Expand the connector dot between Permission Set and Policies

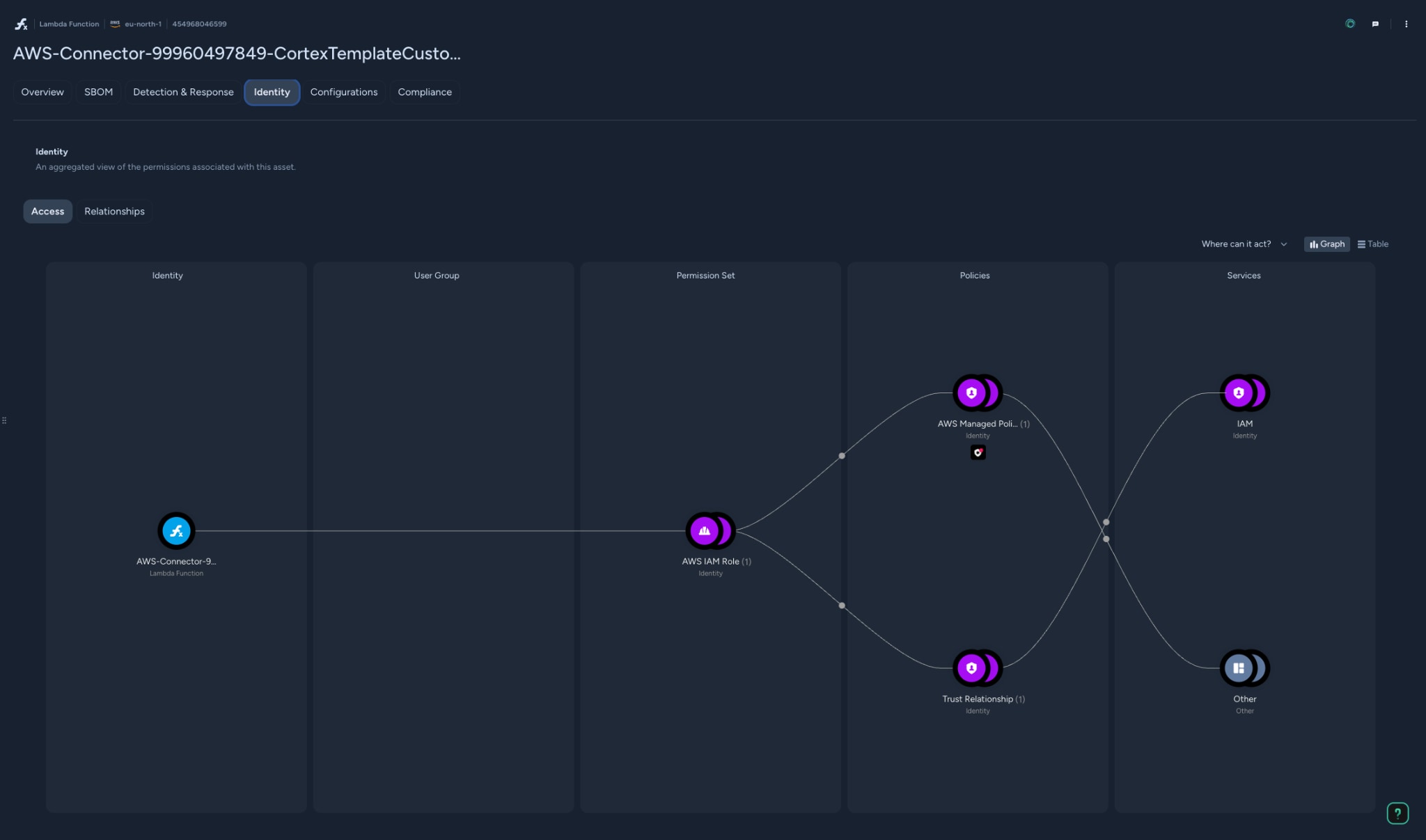(x=842, y=456)
